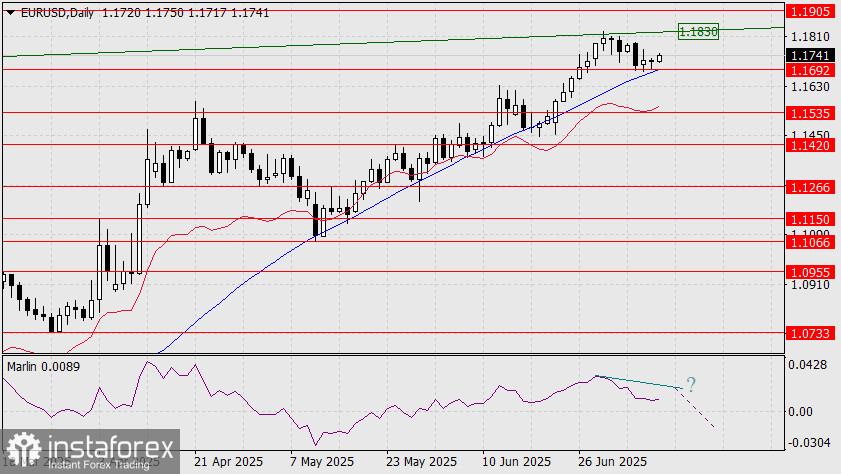Select the 1.1905 resistance level label
Viewport: 841px width, 474px height.
[x=810, y=11]
